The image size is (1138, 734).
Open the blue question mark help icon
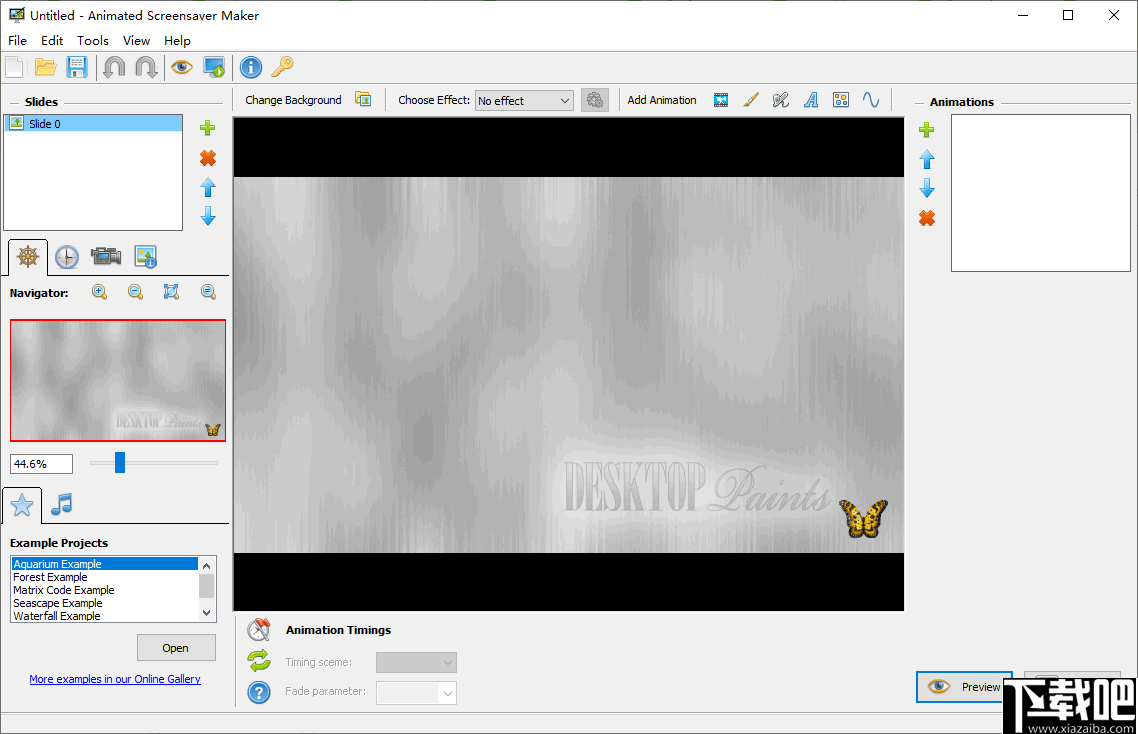coord(259,692)
